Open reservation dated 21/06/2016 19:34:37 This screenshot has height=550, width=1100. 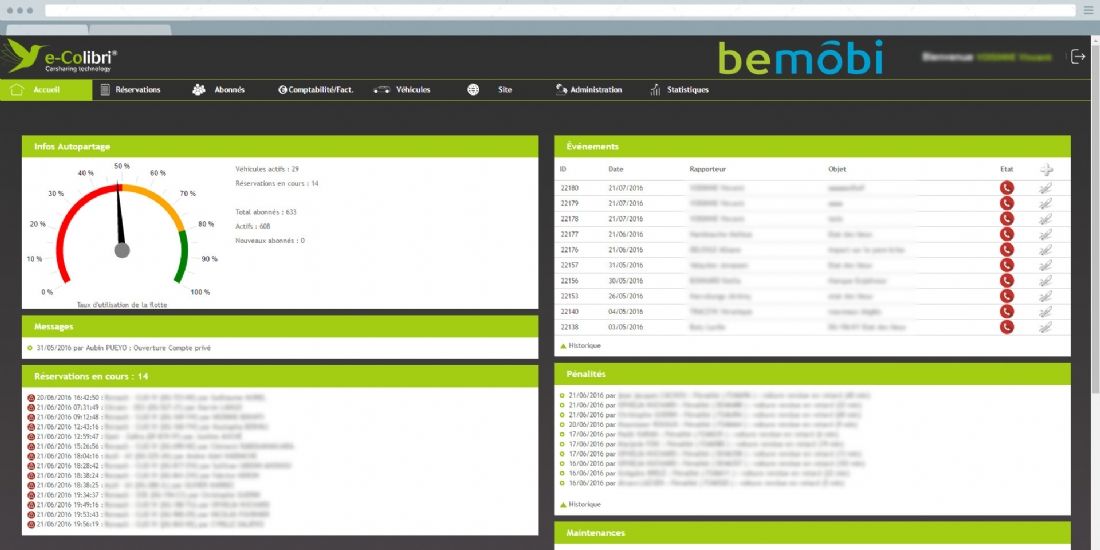tap(149, 495)
